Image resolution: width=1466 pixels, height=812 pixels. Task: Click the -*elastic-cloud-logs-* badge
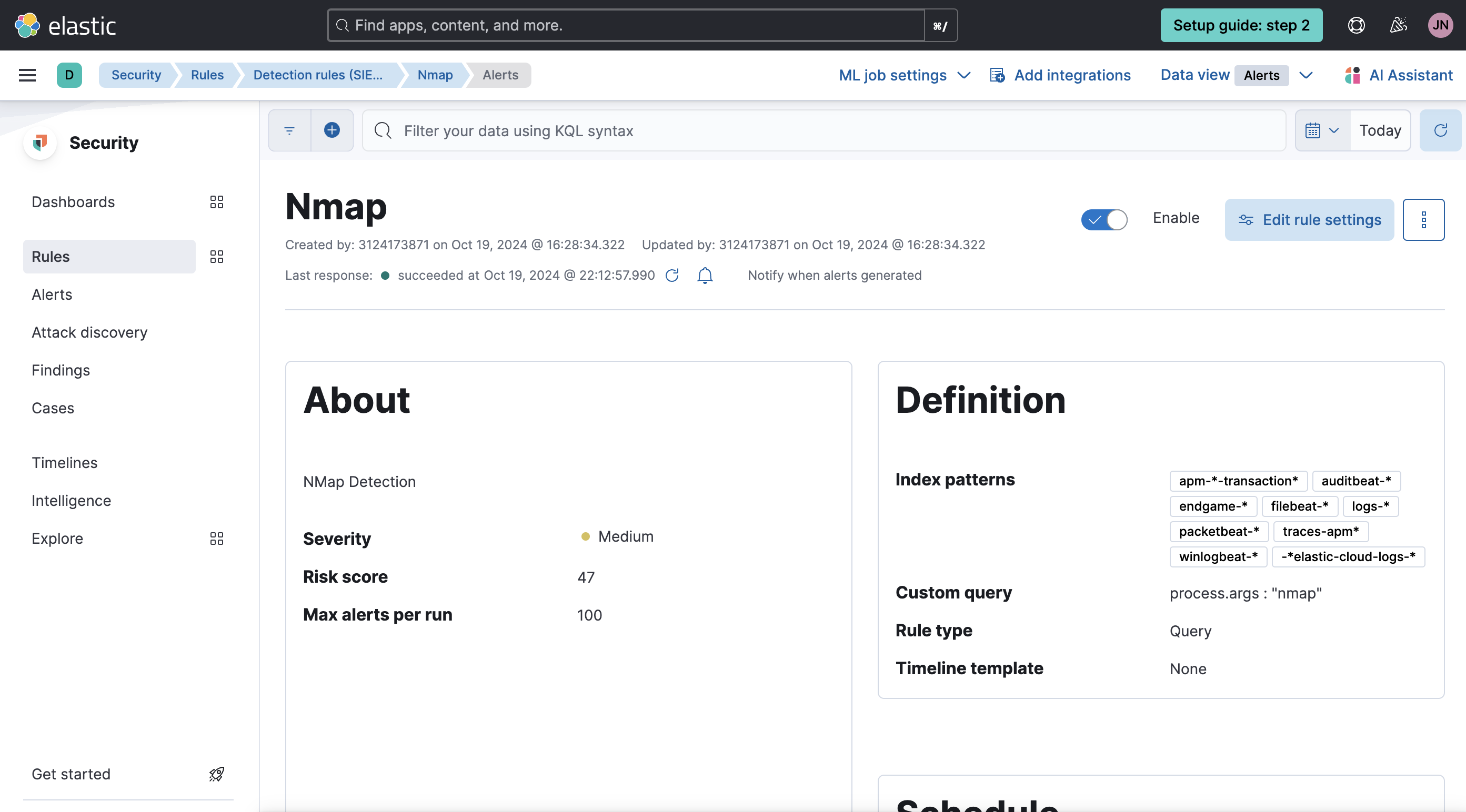1348,557
